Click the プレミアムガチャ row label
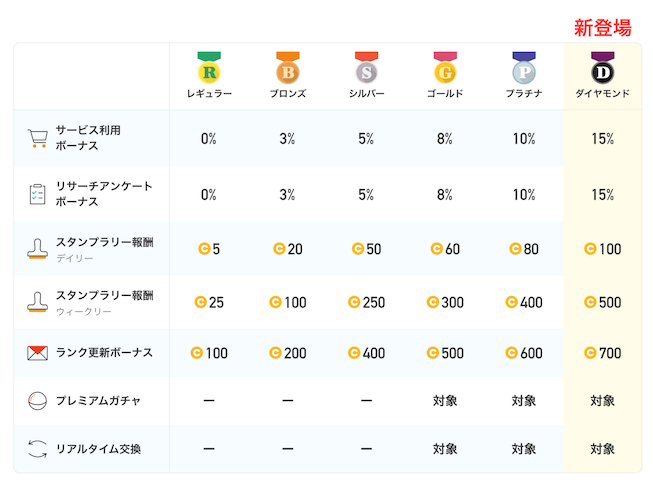653x484 pixels. pos(98,401)
